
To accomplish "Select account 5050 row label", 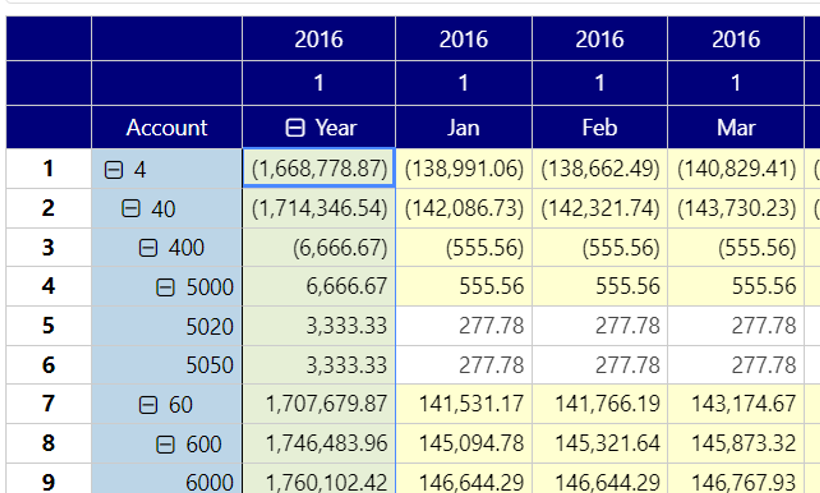I will 209,366.
